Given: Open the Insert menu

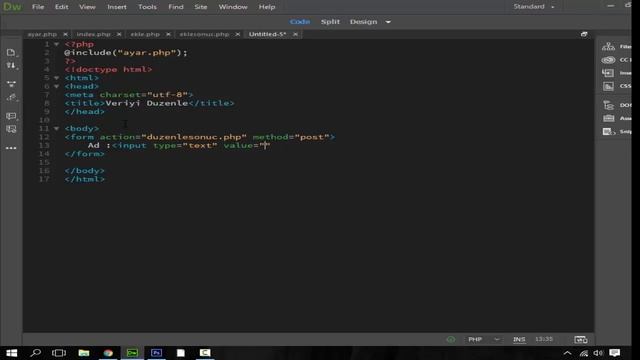Looking at the screenshot, I should pyautogui.click(x=117, y=7).
